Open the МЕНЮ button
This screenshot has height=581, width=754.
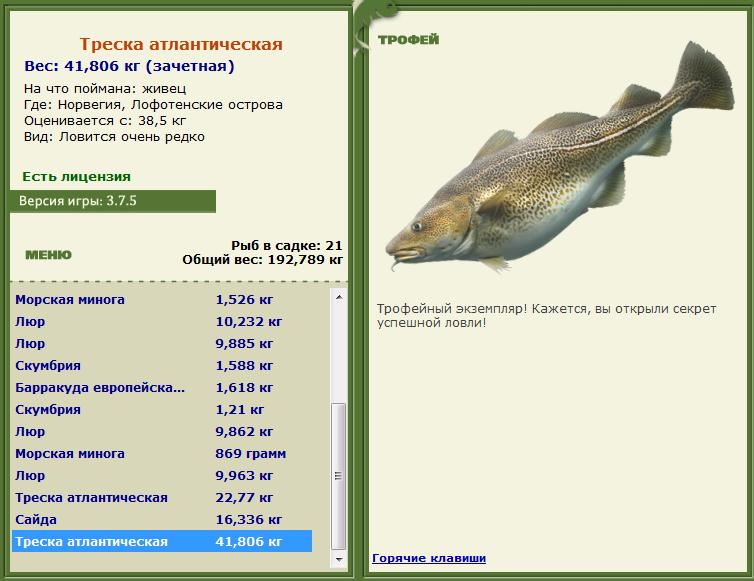click(49, 254)
